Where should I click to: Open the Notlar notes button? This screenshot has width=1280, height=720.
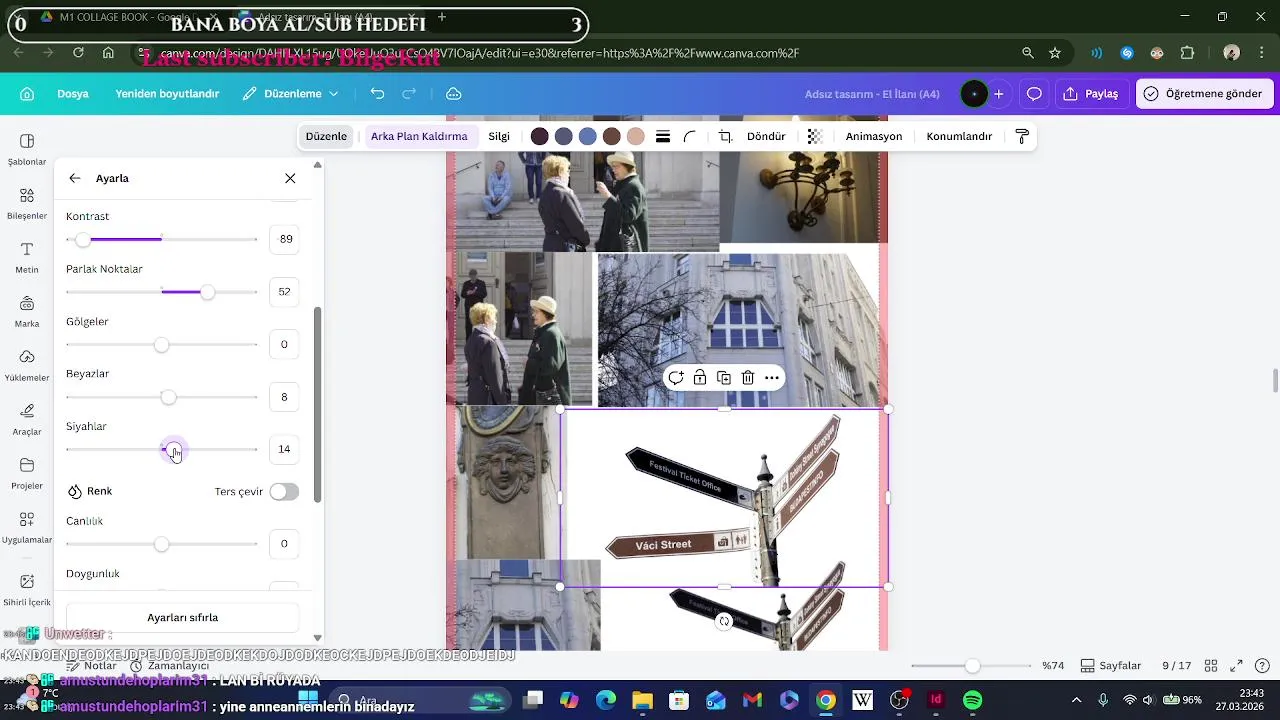tap(92, 666)
